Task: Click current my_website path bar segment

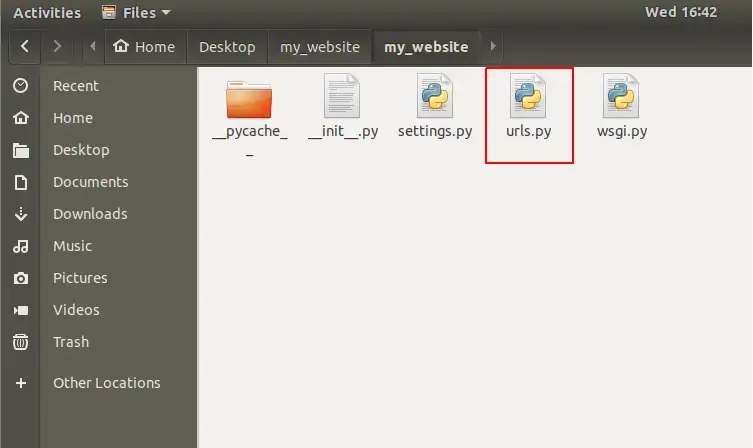Action: coord(426,47)
